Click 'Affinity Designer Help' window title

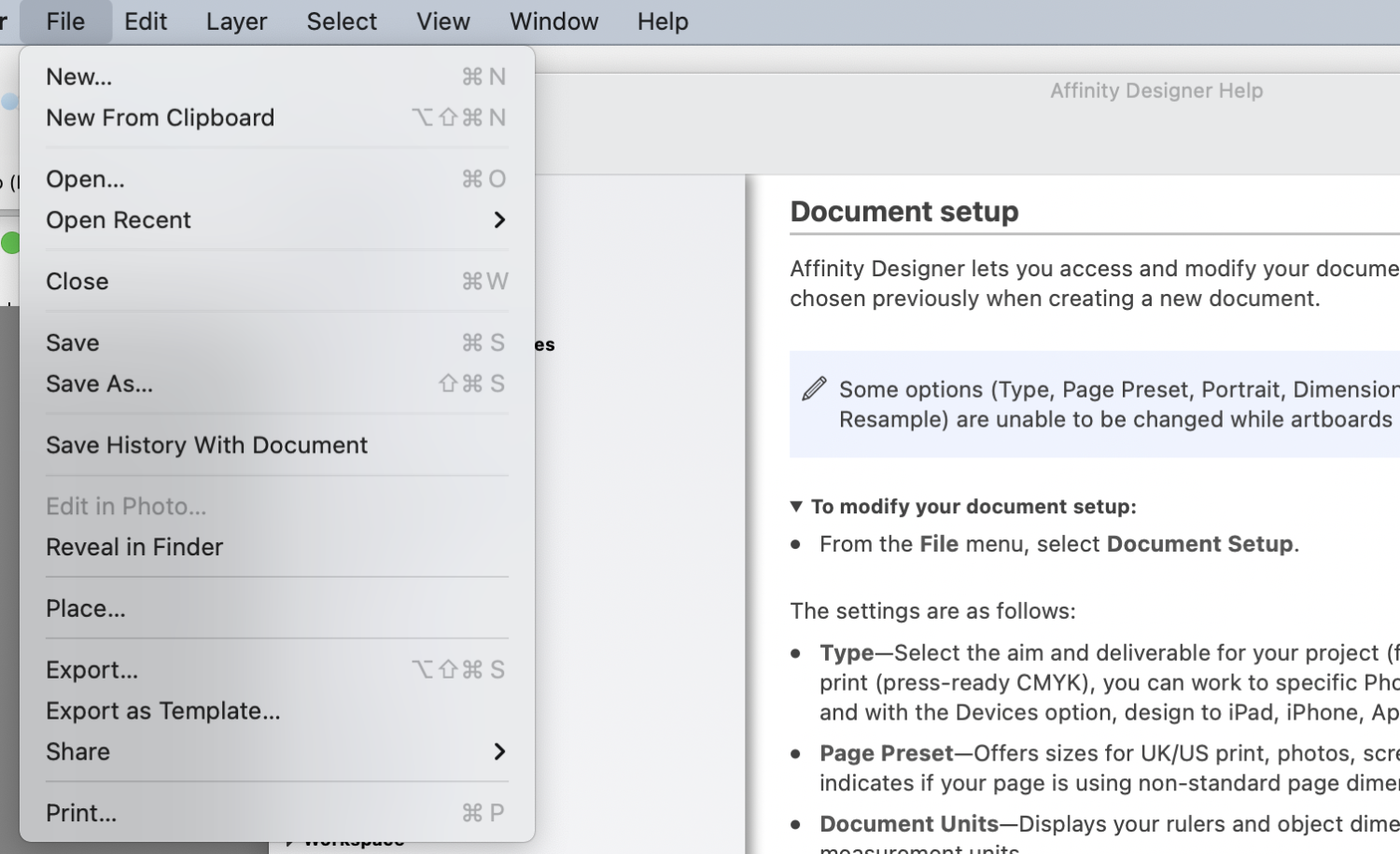coord(1156,91)
